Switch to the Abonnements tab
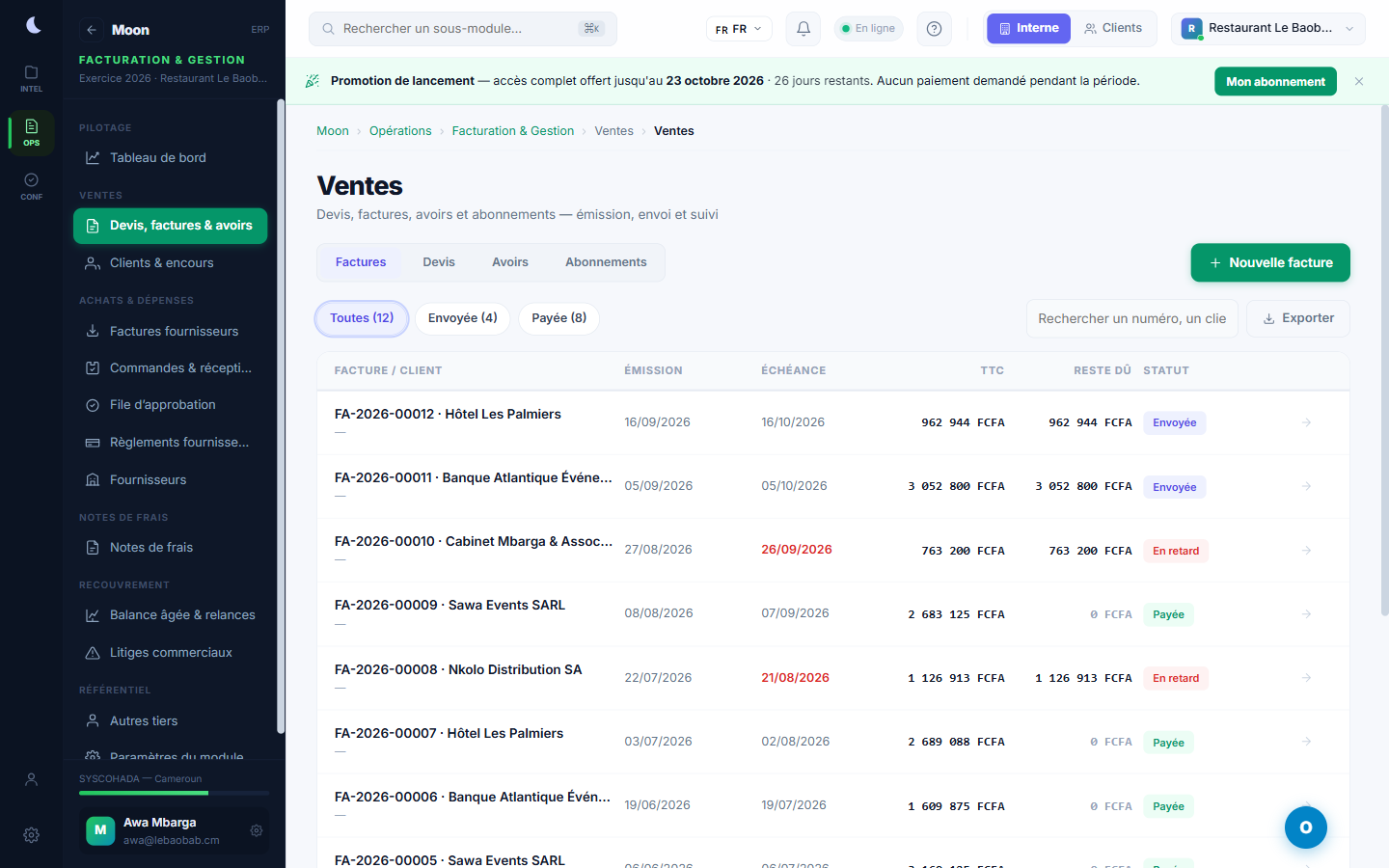1389x868 pixels. point(606,262)
